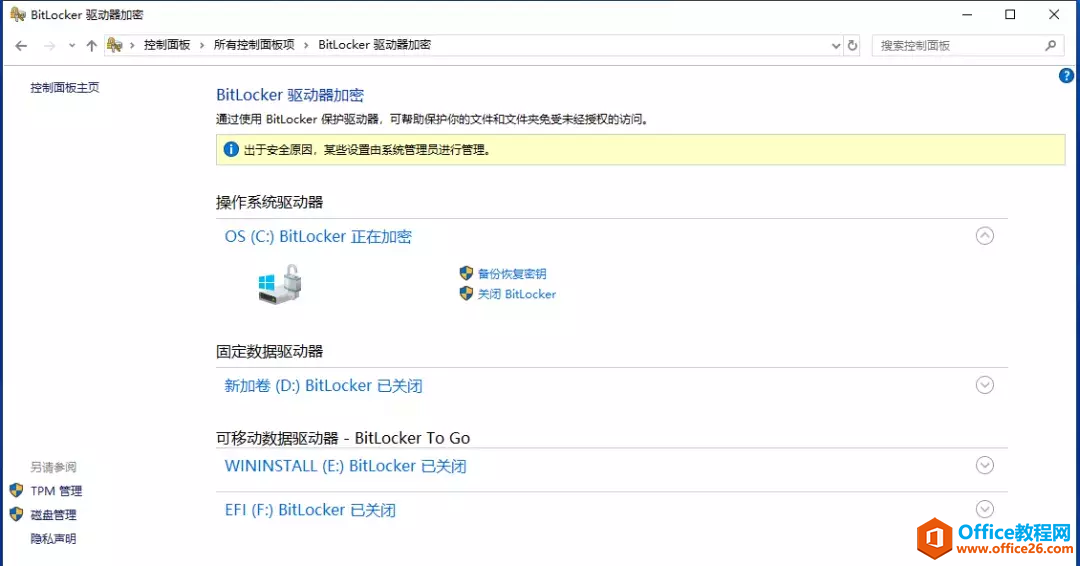Expand EFI (F:) drive section
The width and height of the screenshot is (1080, 566).
[985, 509]
